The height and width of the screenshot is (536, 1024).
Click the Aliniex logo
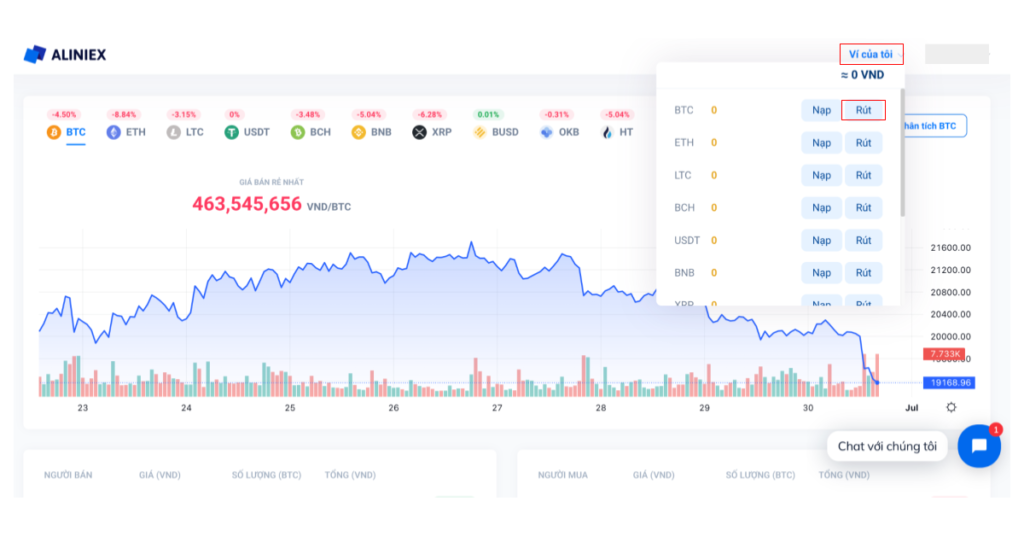[65, 54]
